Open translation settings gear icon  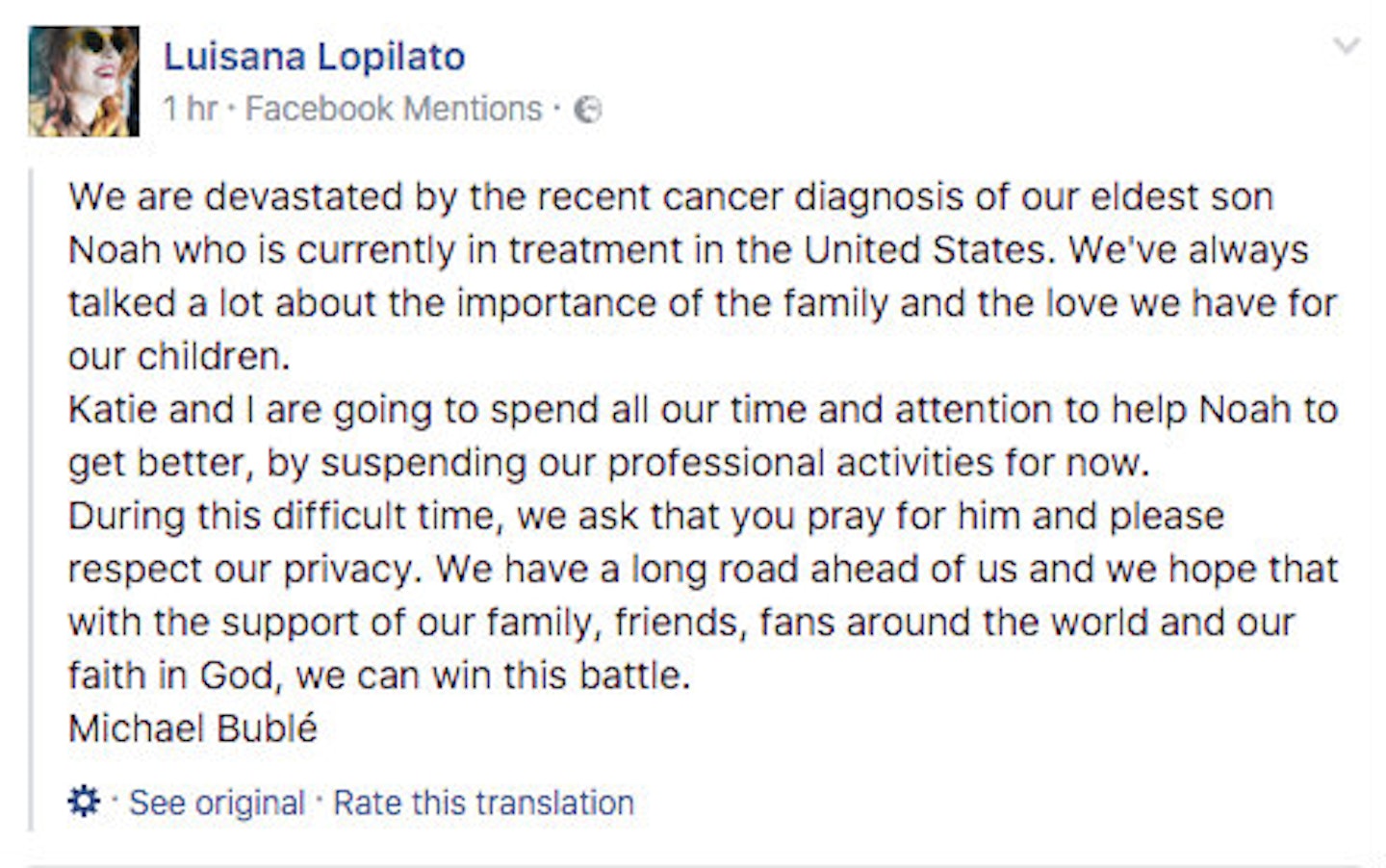[84, 800]
